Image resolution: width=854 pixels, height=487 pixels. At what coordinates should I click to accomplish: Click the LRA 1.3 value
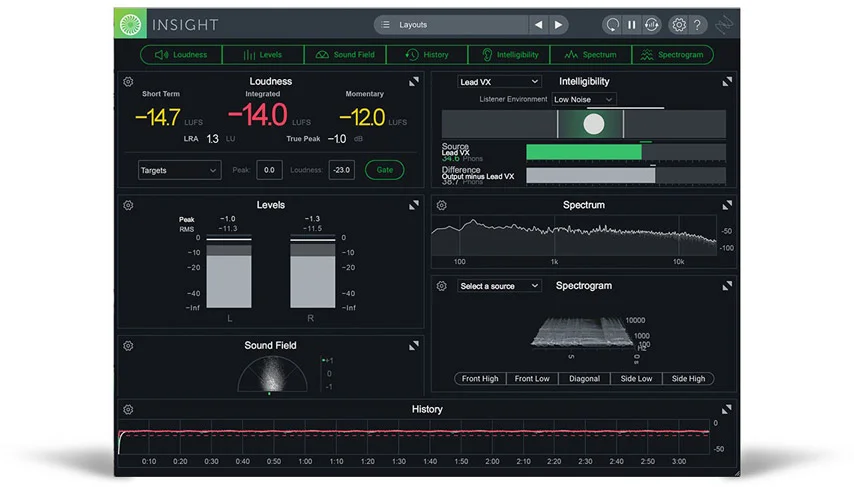212,139
